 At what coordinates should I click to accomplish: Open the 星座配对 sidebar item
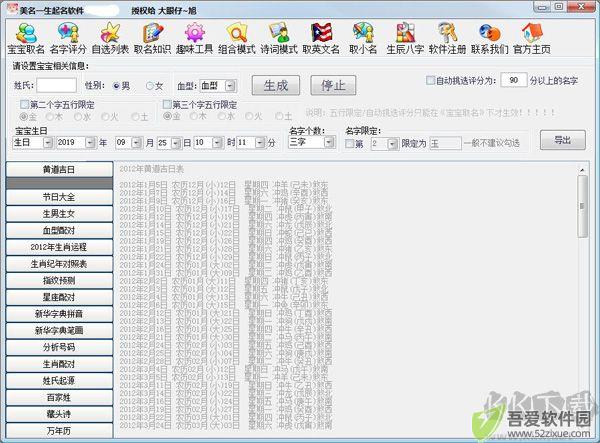click(59, 297)
